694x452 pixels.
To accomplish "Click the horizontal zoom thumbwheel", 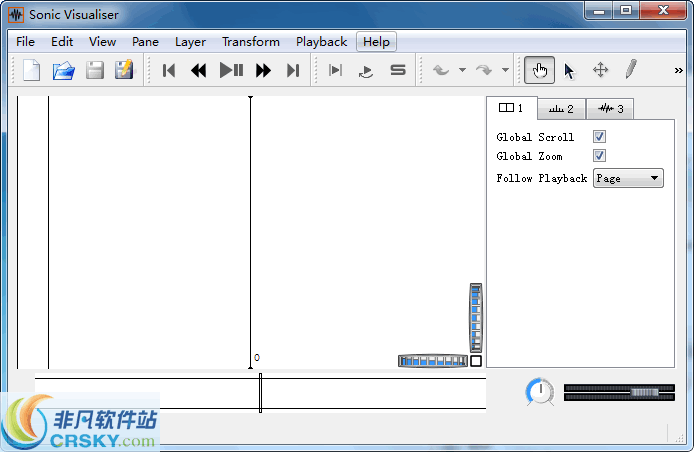I will (432, 361).
